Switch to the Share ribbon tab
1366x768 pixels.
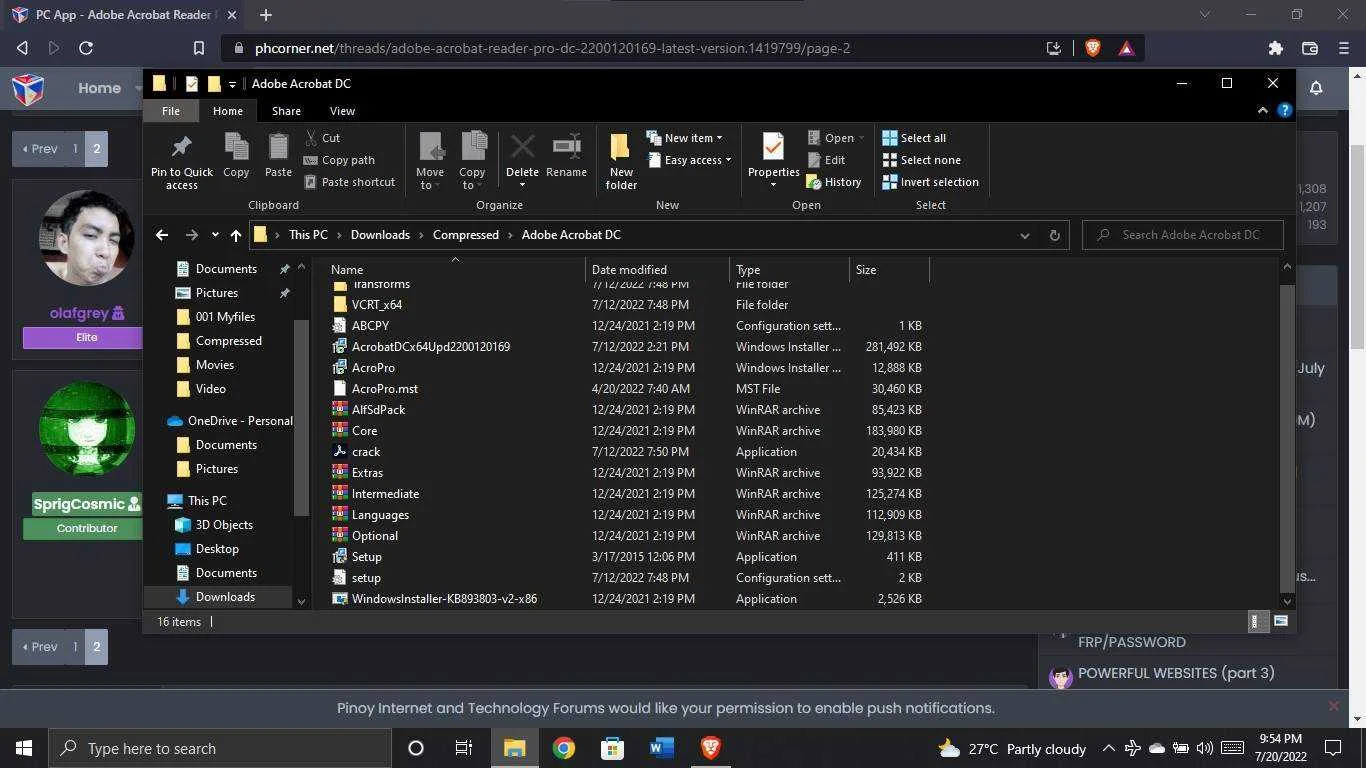coord(286,111)
